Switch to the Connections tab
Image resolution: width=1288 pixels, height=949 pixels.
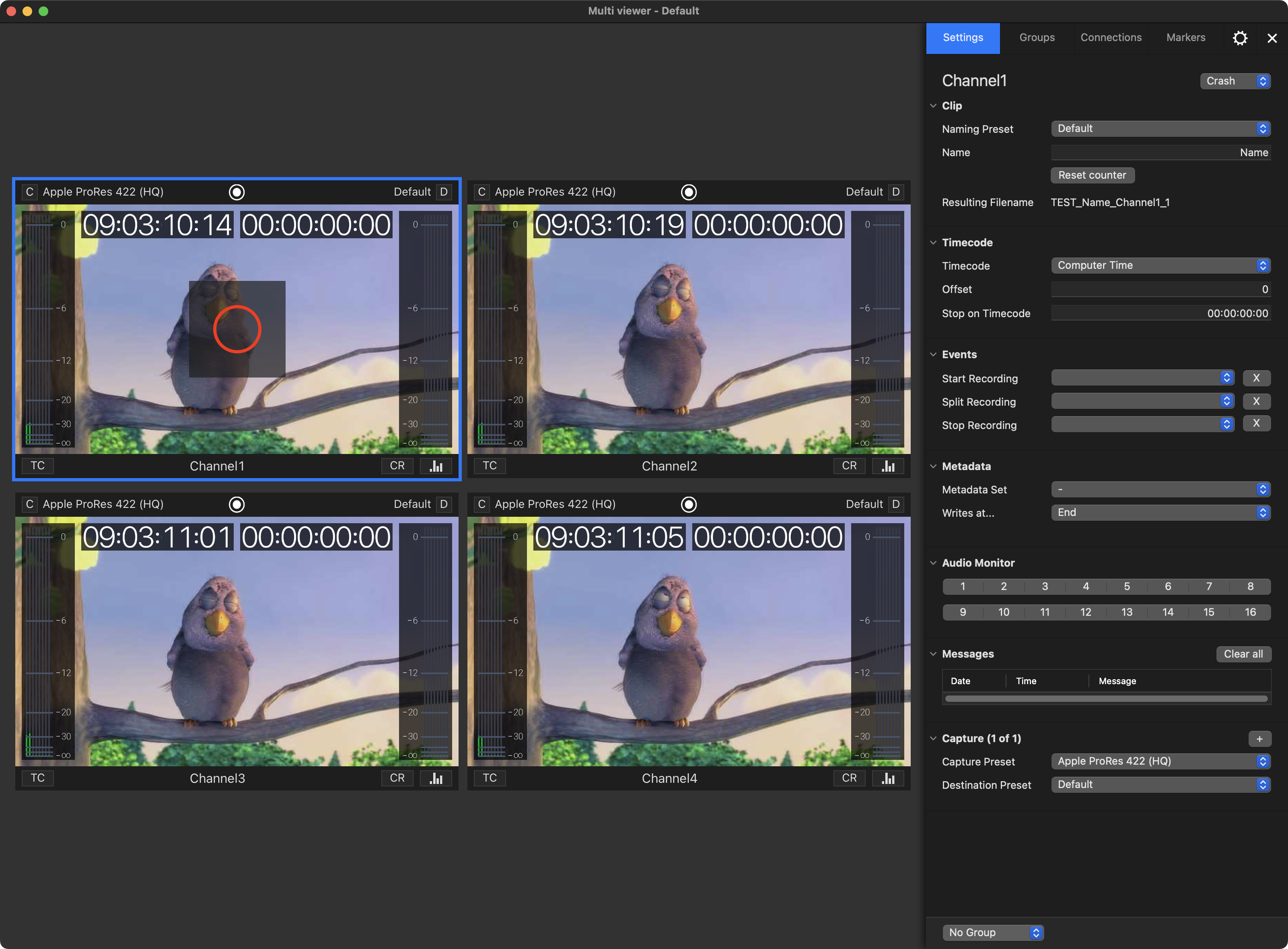[1111, 38]
